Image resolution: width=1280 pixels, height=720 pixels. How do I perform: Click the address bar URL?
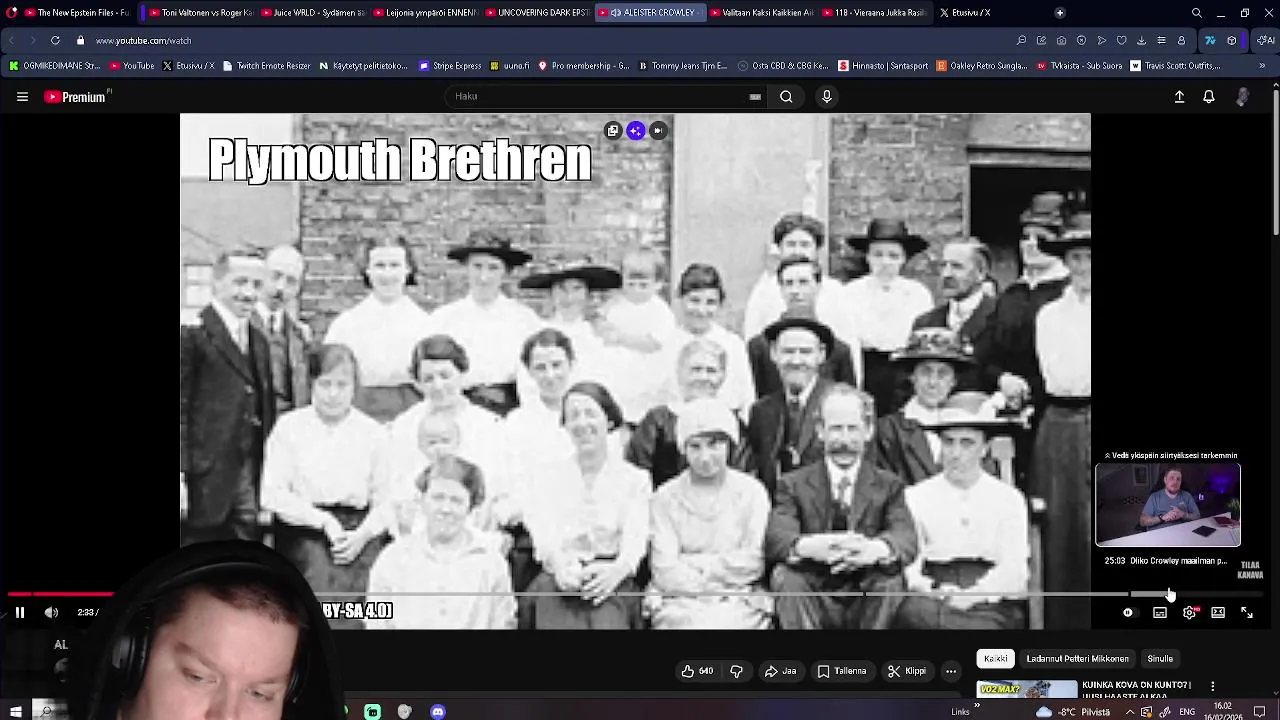tap(143, 41)
